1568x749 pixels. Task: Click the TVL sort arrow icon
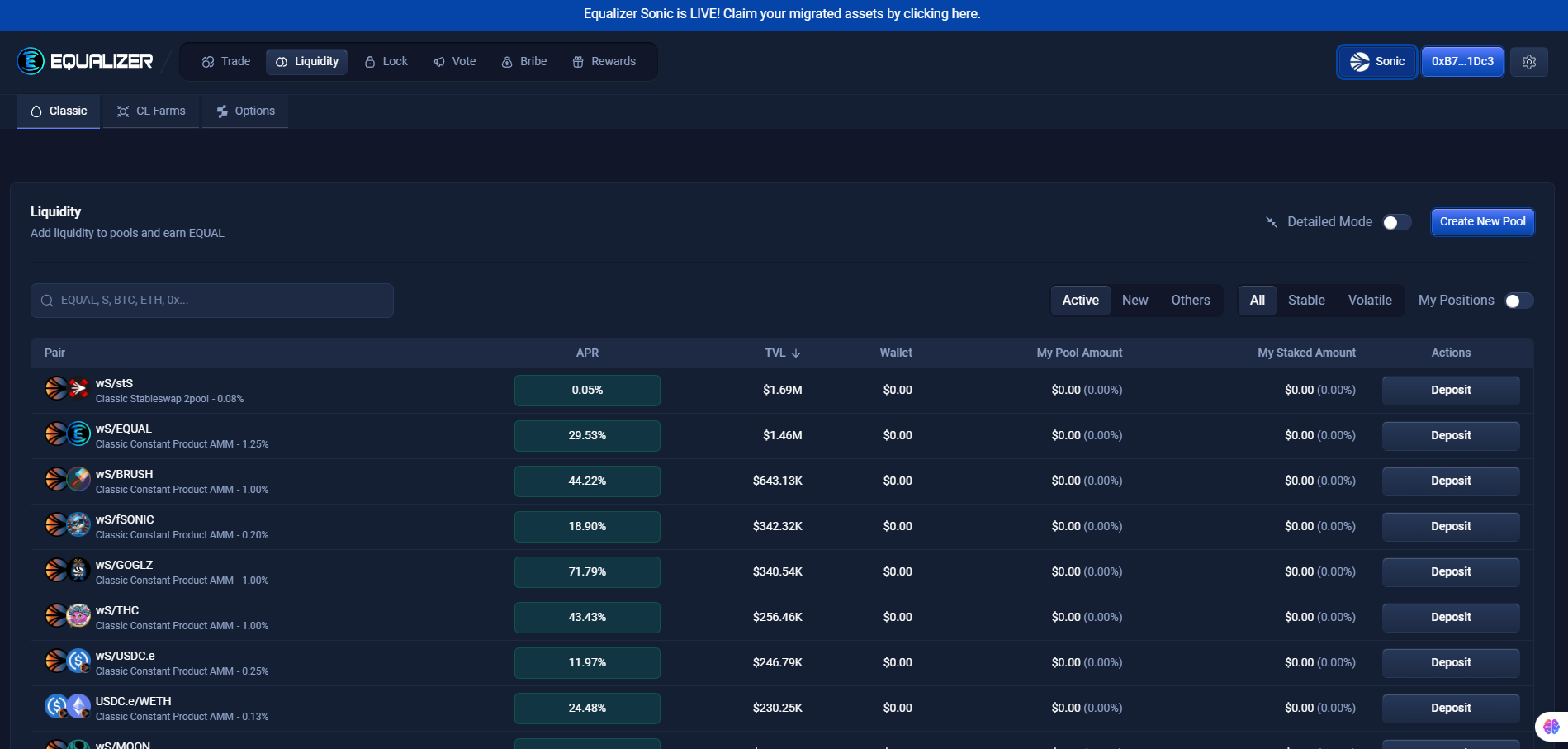pos(796,353)
